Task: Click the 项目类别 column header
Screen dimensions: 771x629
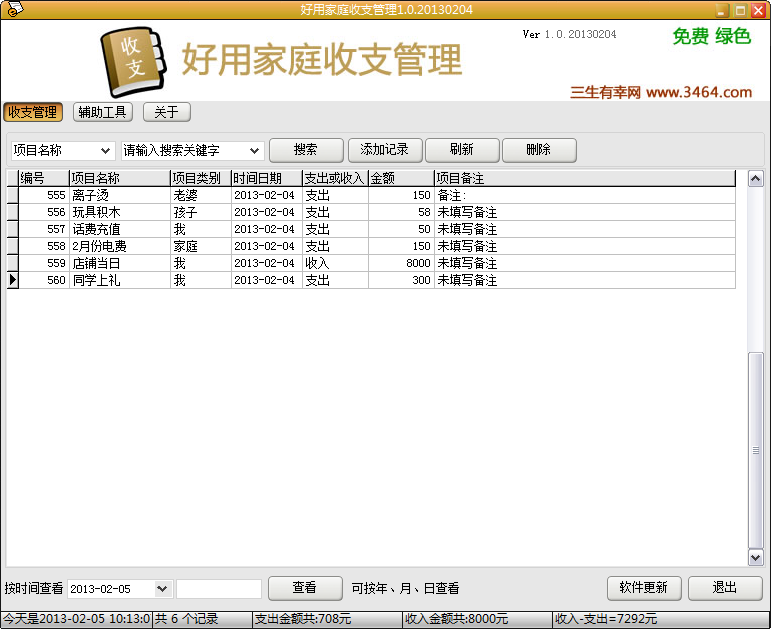Action: [201, 178]
